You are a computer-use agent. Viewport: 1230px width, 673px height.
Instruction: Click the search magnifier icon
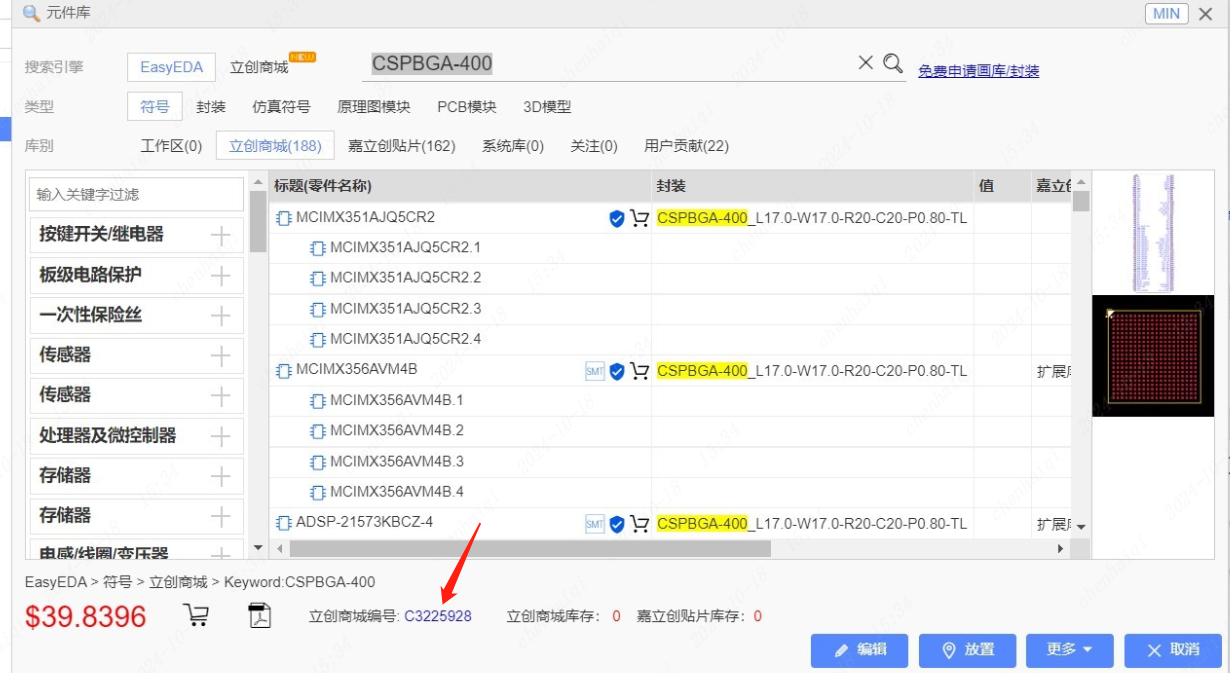(x=893, y=63)
